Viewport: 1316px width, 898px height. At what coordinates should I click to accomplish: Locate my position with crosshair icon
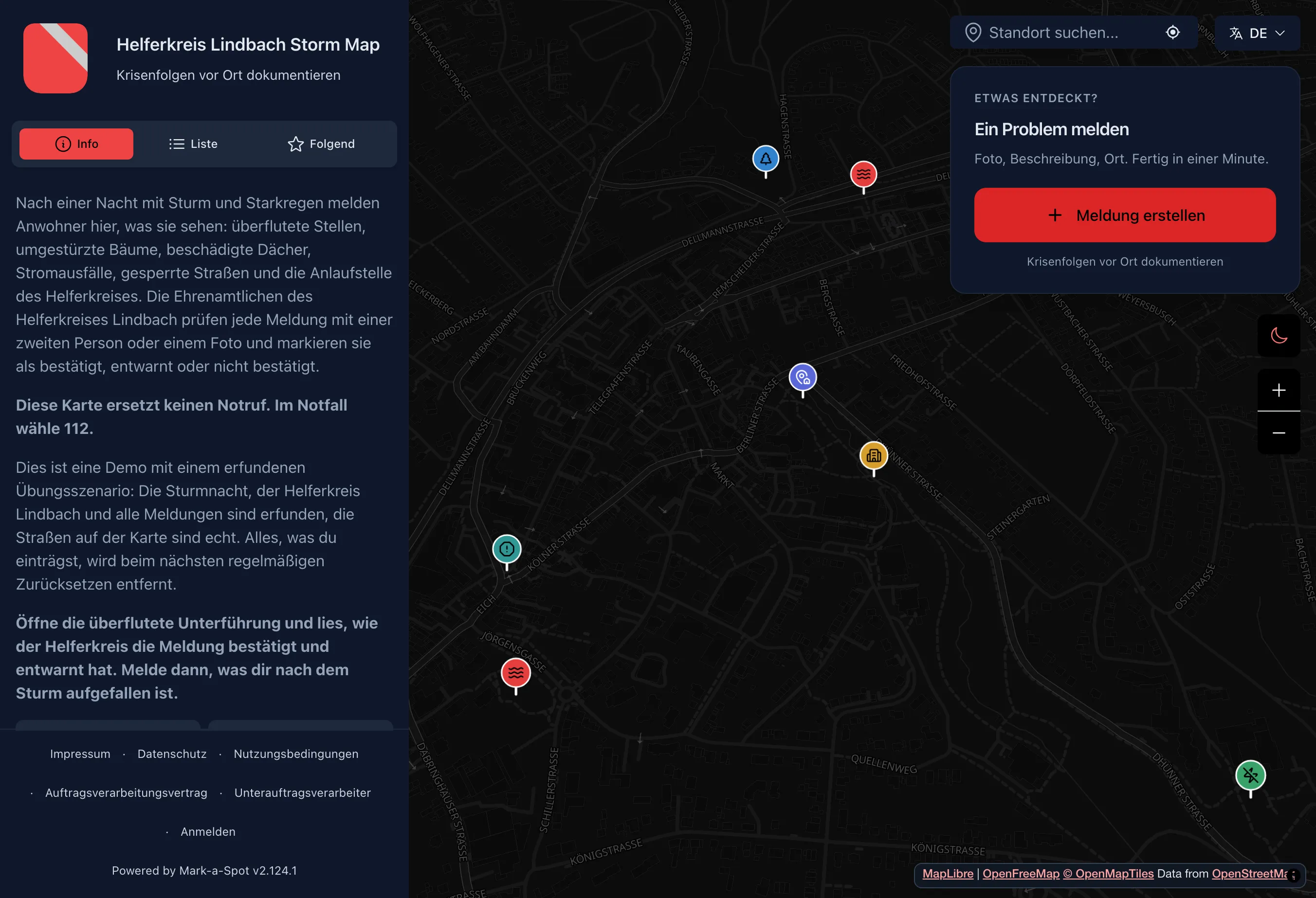[x=1173, y=33]
